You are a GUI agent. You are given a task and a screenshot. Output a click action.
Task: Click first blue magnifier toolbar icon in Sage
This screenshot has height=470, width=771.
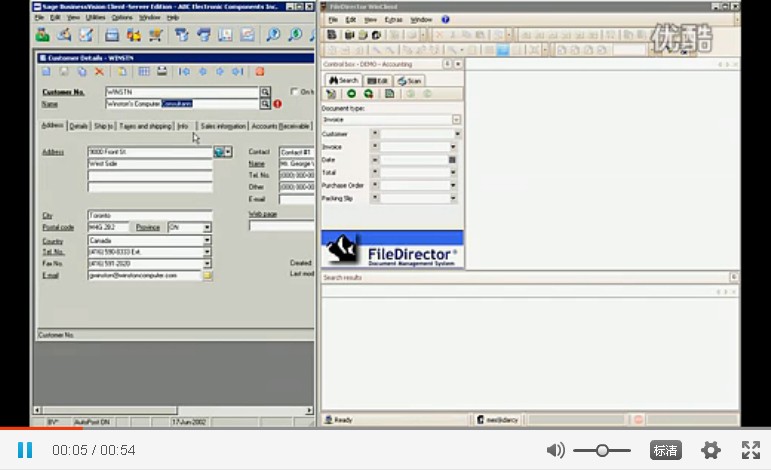[x=273, y=34]
